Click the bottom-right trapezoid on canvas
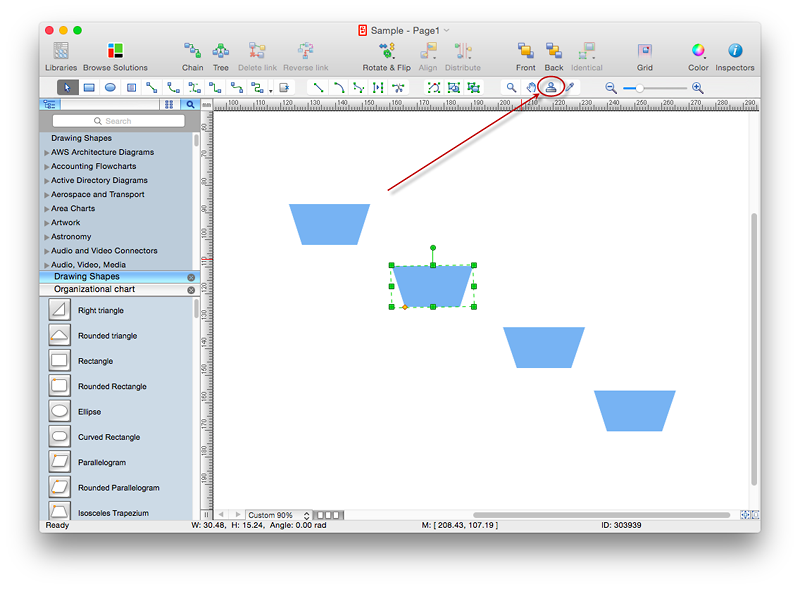The height and width of the screenshot is (589, 800). 635,411
